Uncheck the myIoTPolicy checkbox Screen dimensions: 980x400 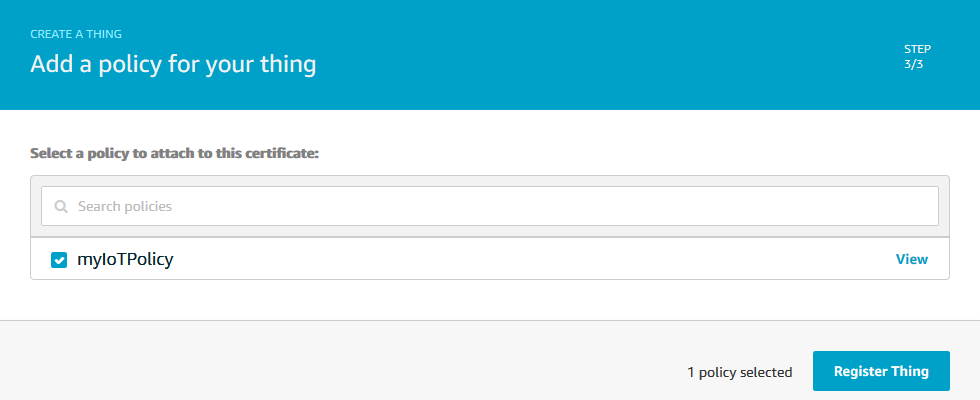(x=59, y=260)
